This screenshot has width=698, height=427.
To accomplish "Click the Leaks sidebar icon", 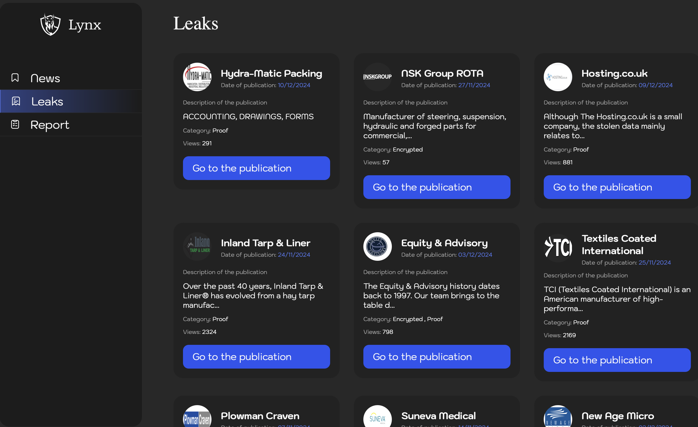I will click(15, 101).
